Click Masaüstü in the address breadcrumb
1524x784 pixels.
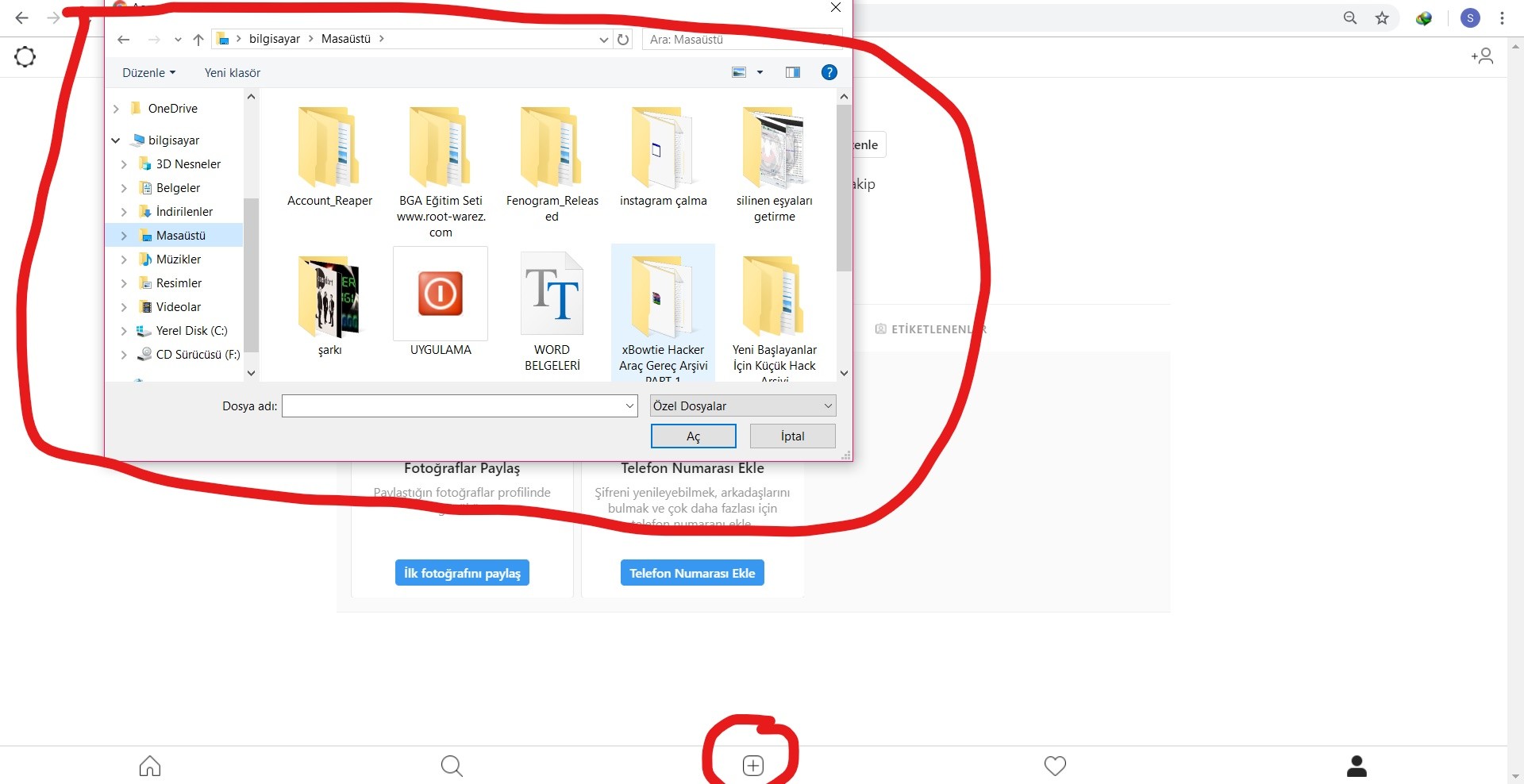(x=346, y=39)
